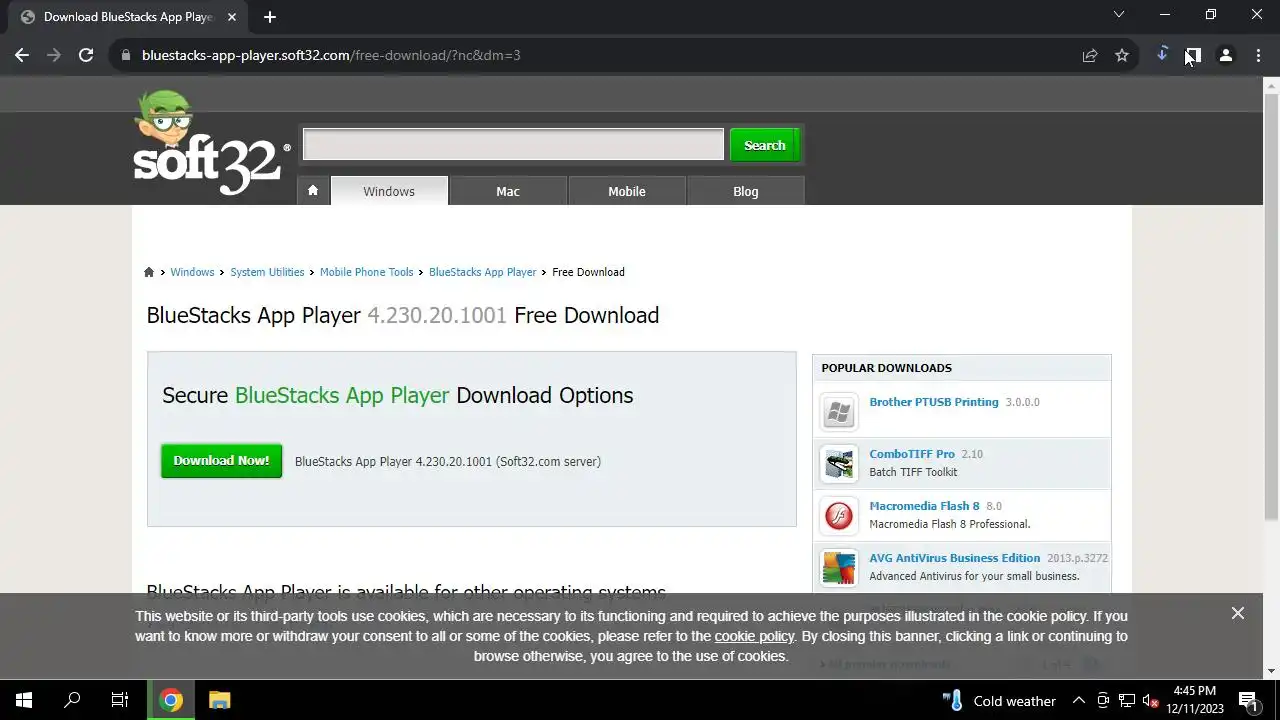Open Task View in taskbar

tap(120, 700)
